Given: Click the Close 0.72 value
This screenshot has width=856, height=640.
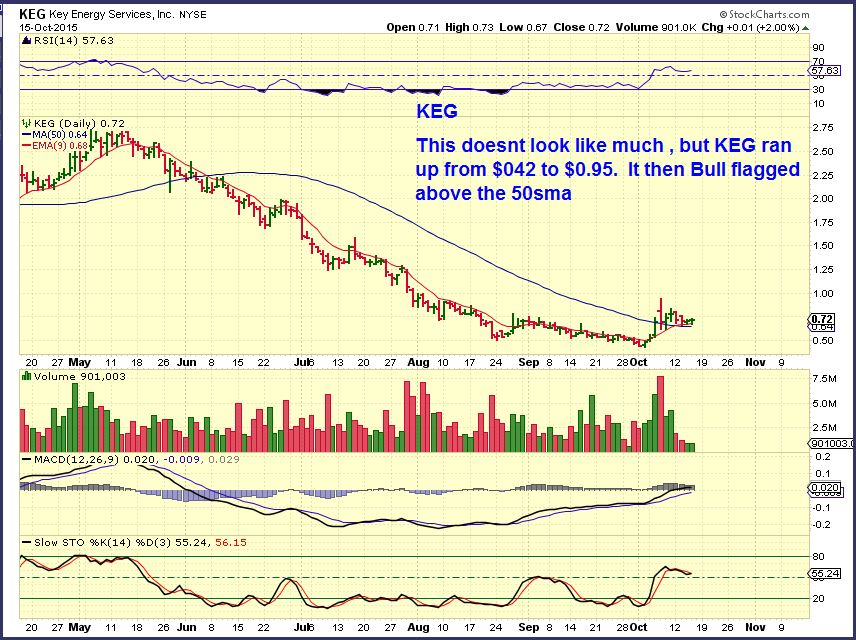Looking at the screenshot, I should tap(581, 27).
